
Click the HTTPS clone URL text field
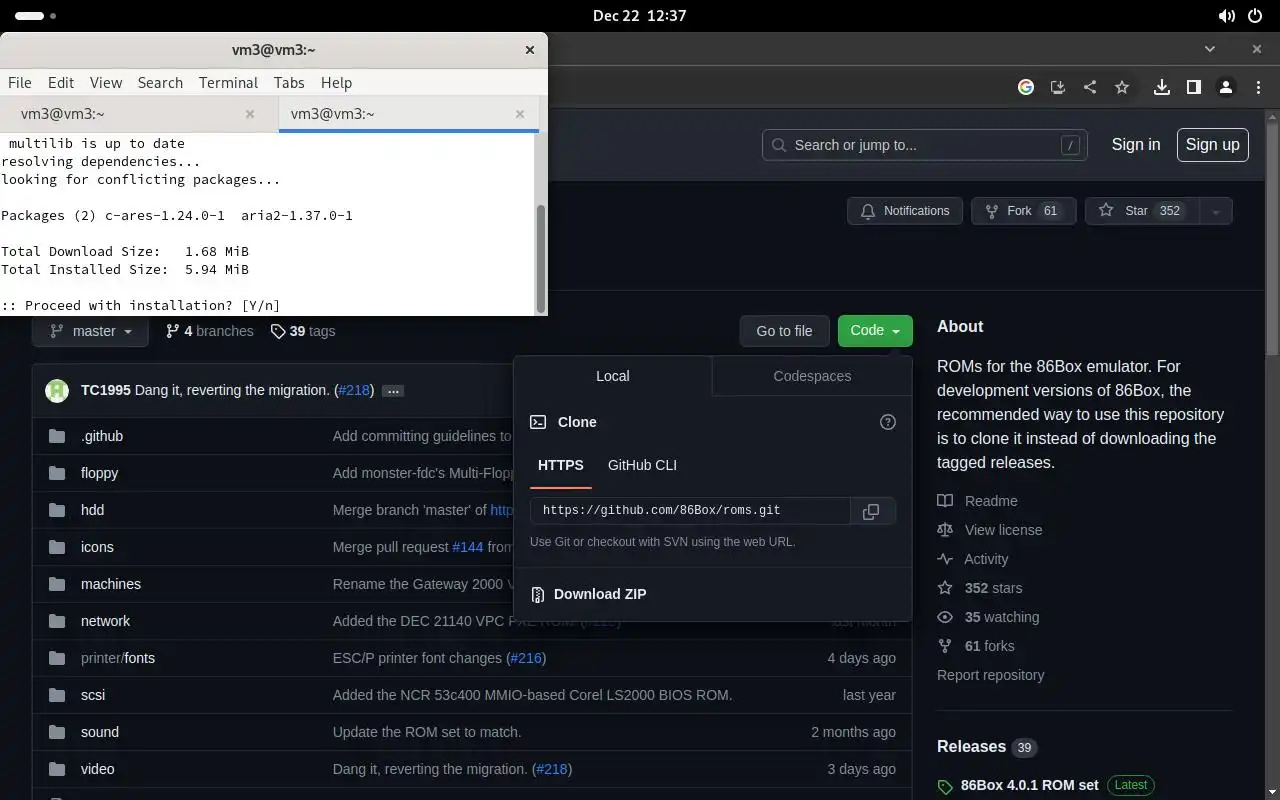690,511
